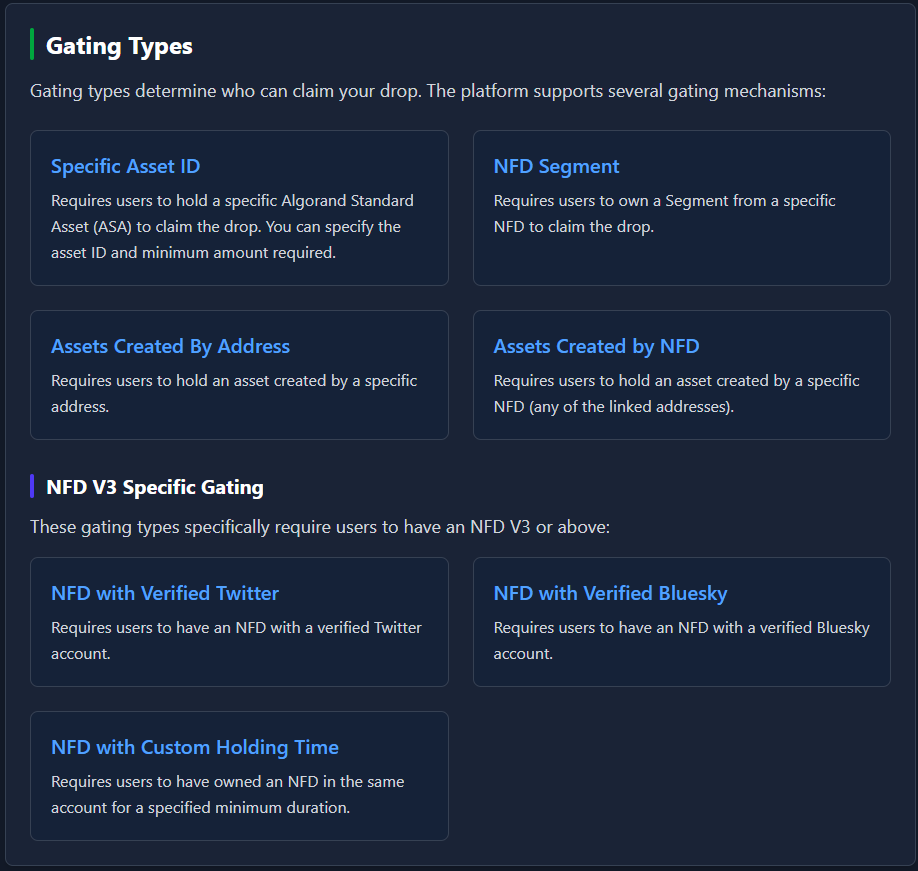This screenshot has height=871, width=918.
Task: Click the minimum duration description text
Action: [x=227, y=794]
